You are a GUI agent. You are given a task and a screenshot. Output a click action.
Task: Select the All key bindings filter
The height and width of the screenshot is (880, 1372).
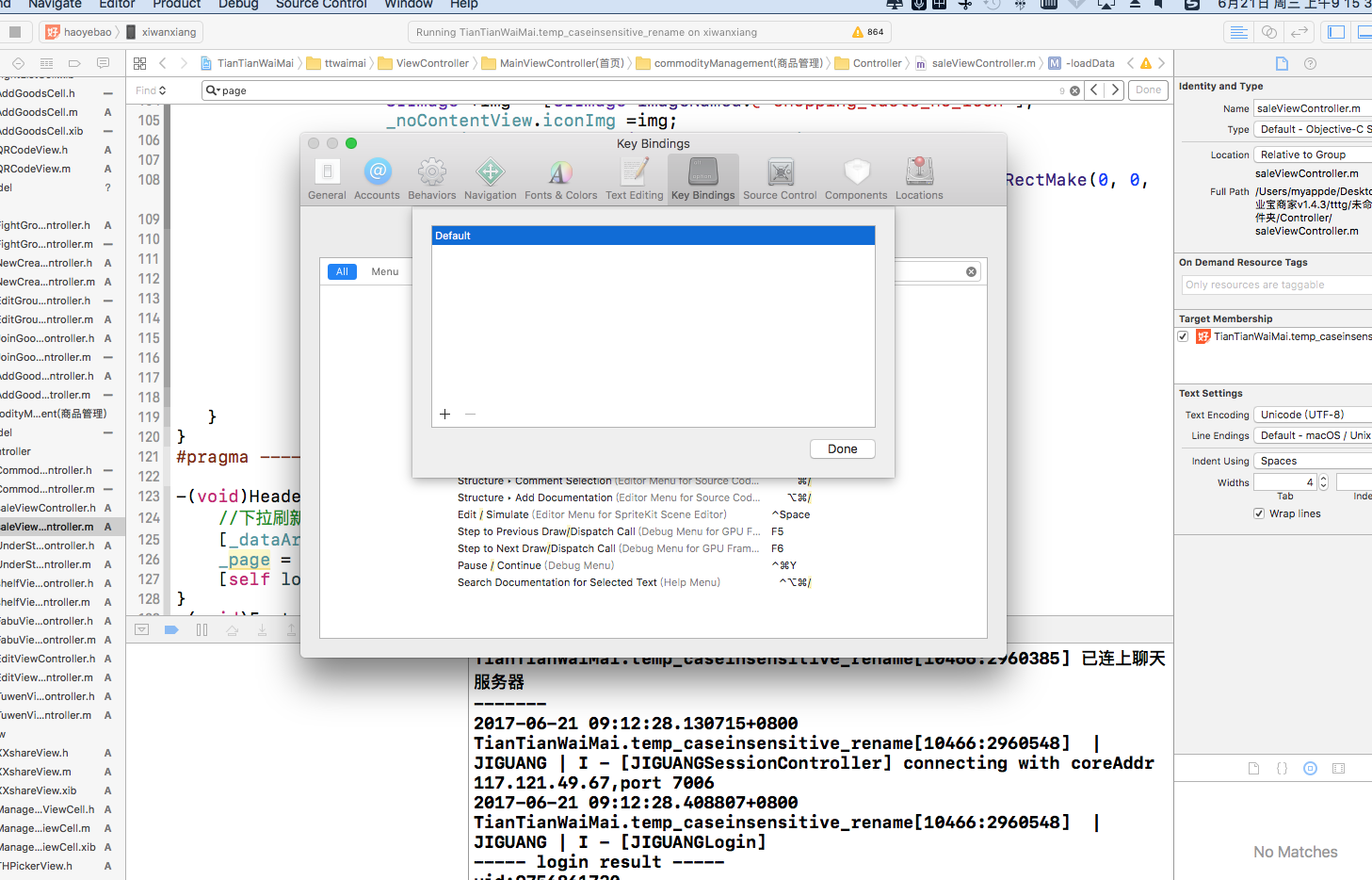(x=342, y=271)
